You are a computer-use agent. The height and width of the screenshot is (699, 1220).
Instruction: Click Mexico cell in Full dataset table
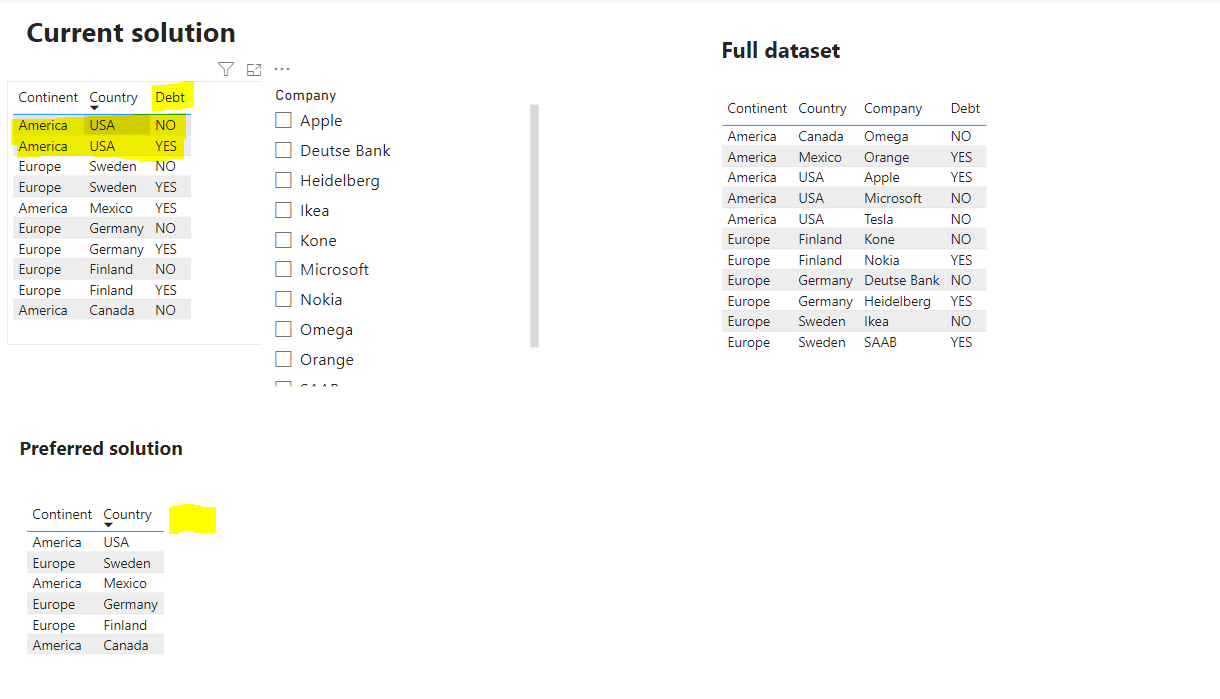[x=820, y=157]
